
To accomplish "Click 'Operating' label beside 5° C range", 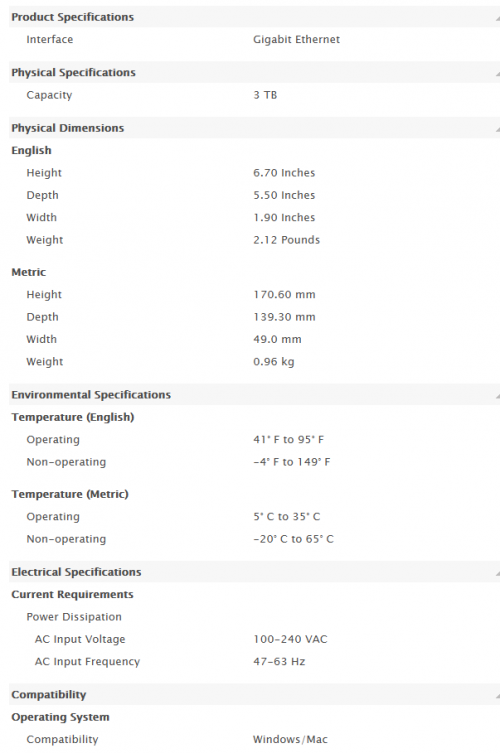I will tap(53, 517).
